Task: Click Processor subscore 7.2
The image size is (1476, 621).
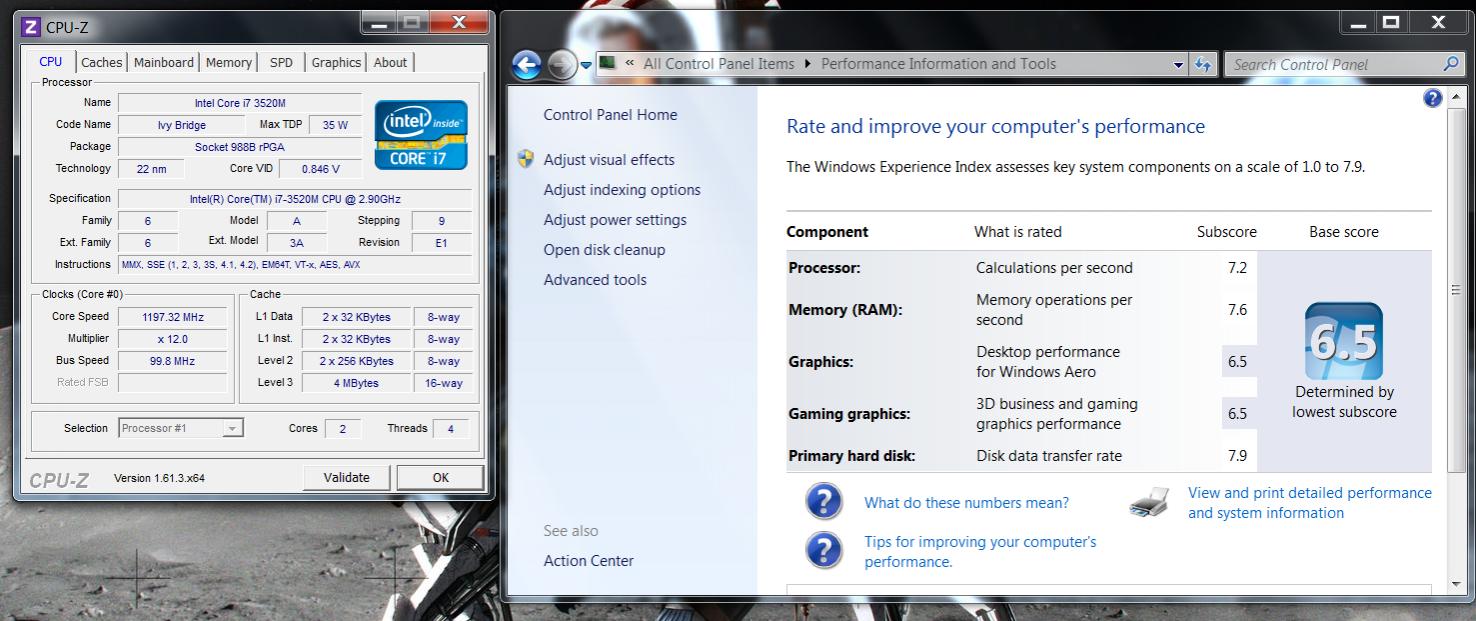Action: pos(1237,267)
